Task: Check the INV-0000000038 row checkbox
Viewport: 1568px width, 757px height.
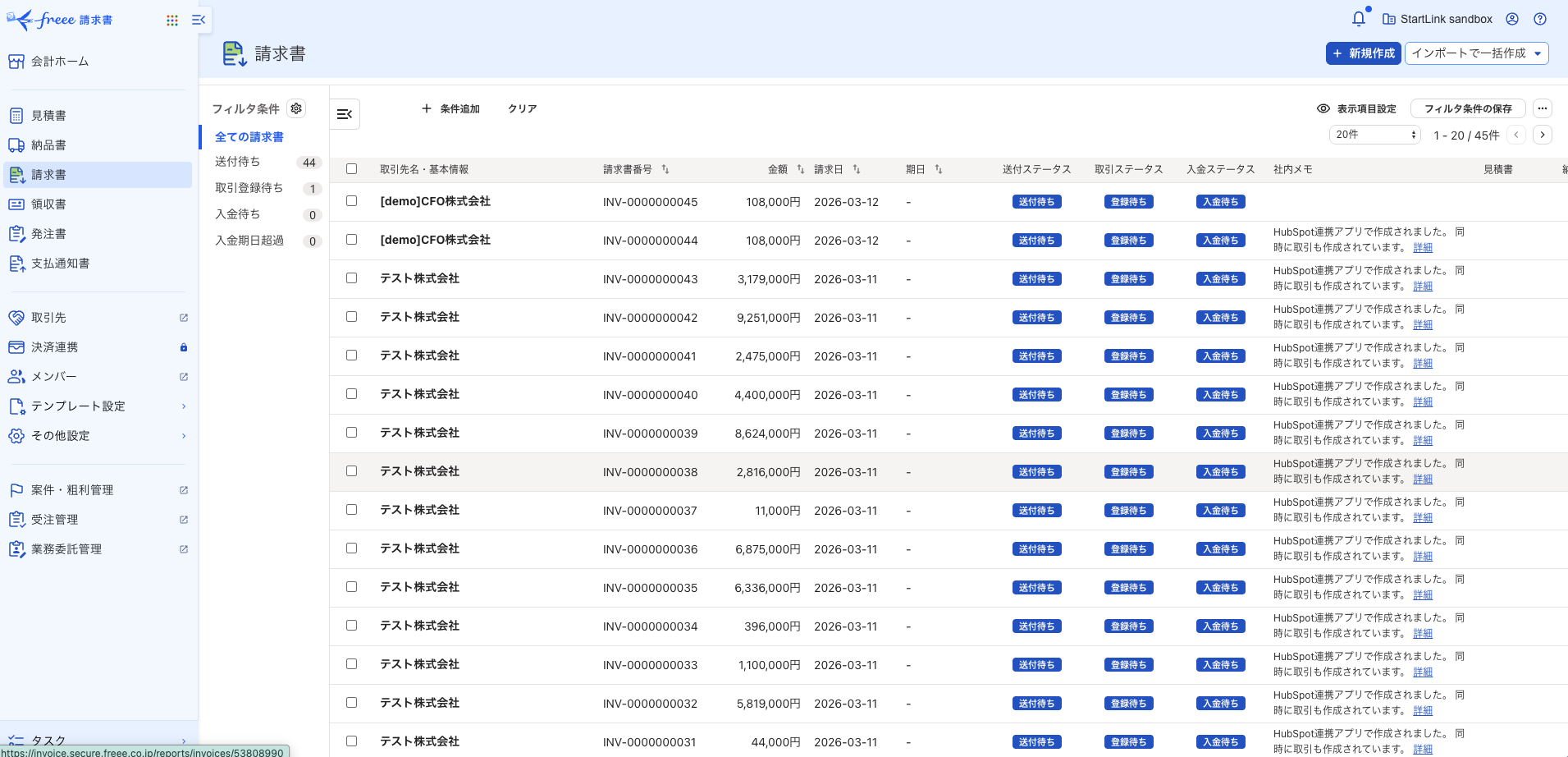Action: tap(352, 471)
